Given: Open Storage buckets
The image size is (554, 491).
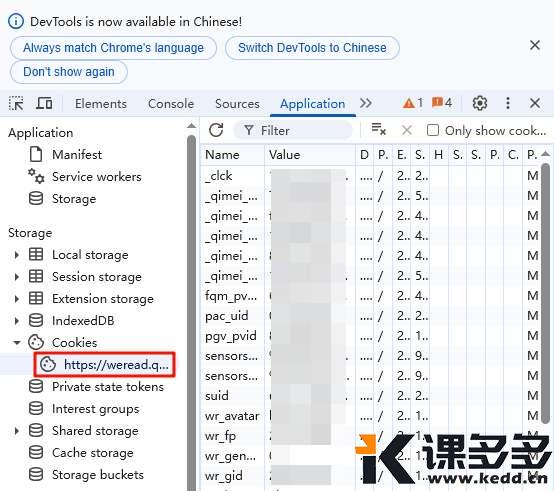Looking at the screenshot, I should point(98,475).
